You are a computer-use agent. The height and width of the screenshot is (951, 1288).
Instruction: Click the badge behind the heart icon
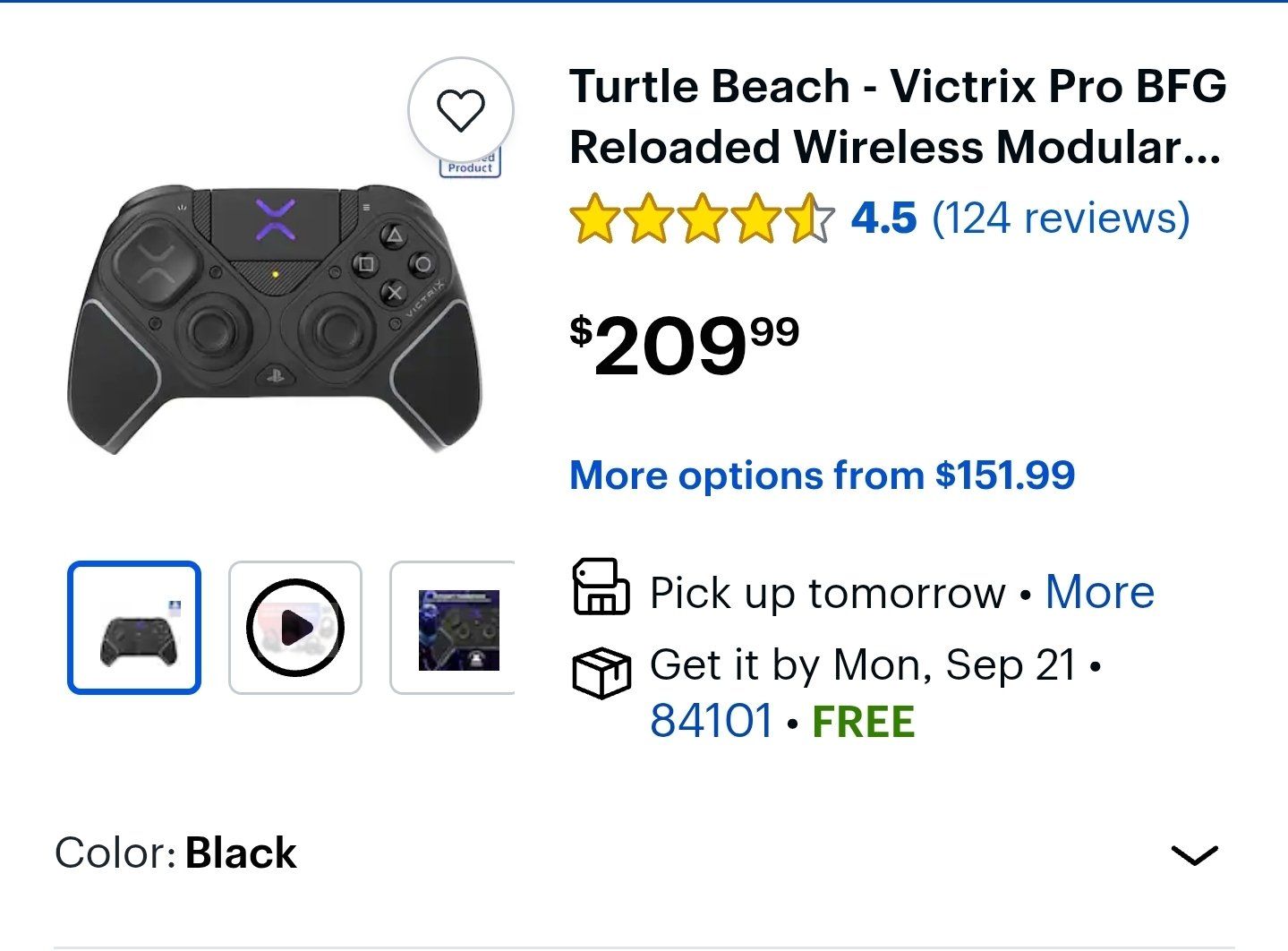pos(470,163)
